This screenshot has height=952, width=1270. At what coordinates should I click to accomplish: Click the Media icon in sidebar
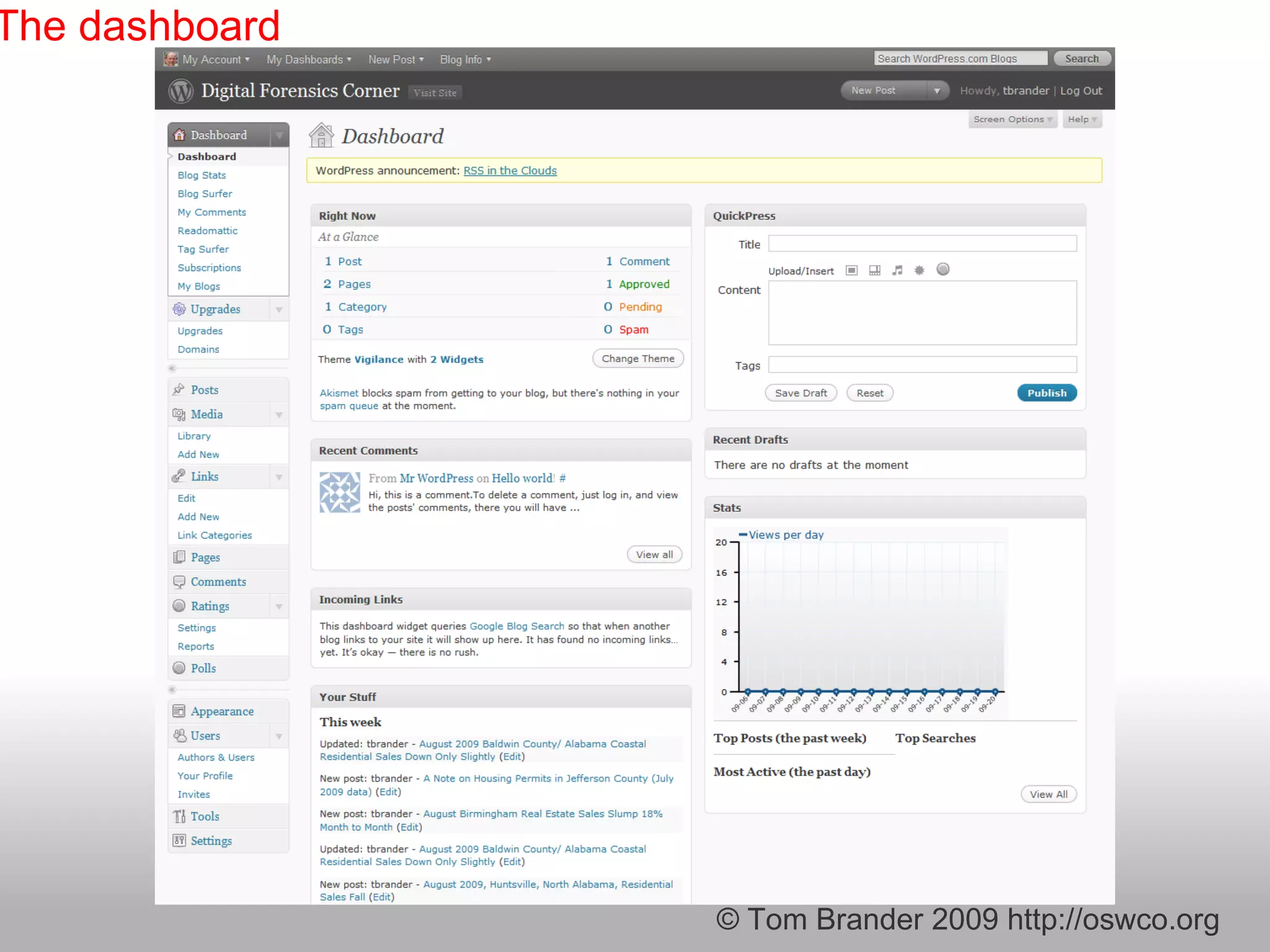179,414
